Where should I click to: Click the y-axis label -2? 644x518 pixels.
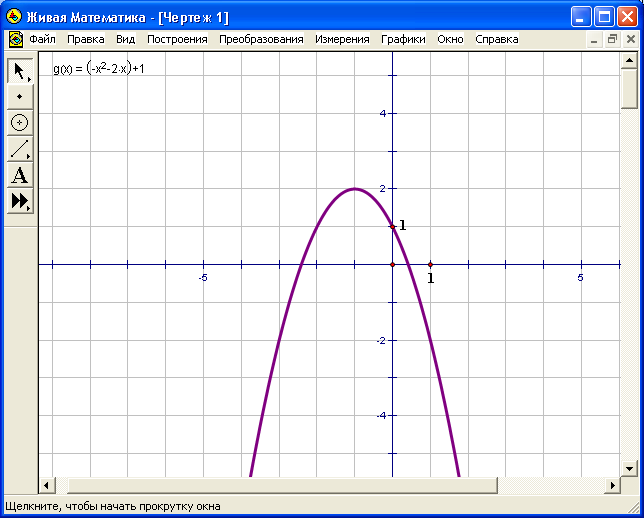coord(382,341)
